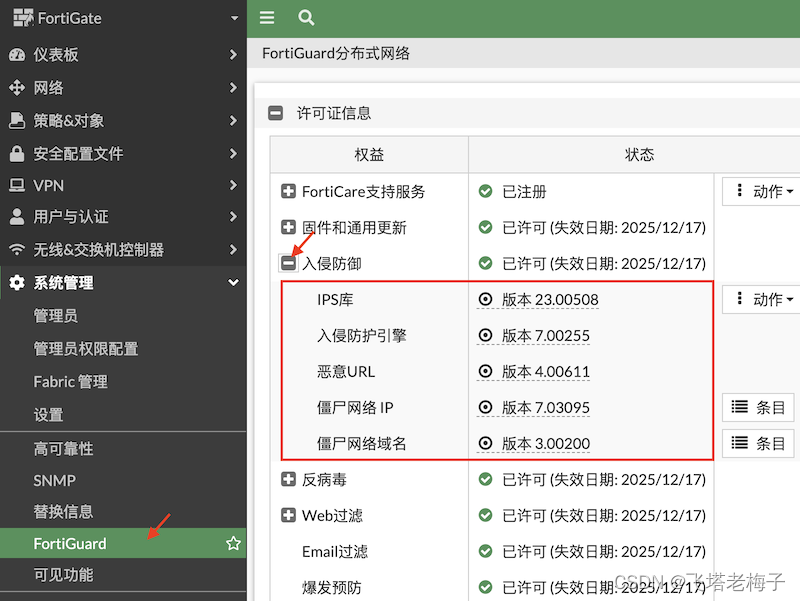
Task: Click the 安全配置文件 lock icon
Action: click(17, 154)
